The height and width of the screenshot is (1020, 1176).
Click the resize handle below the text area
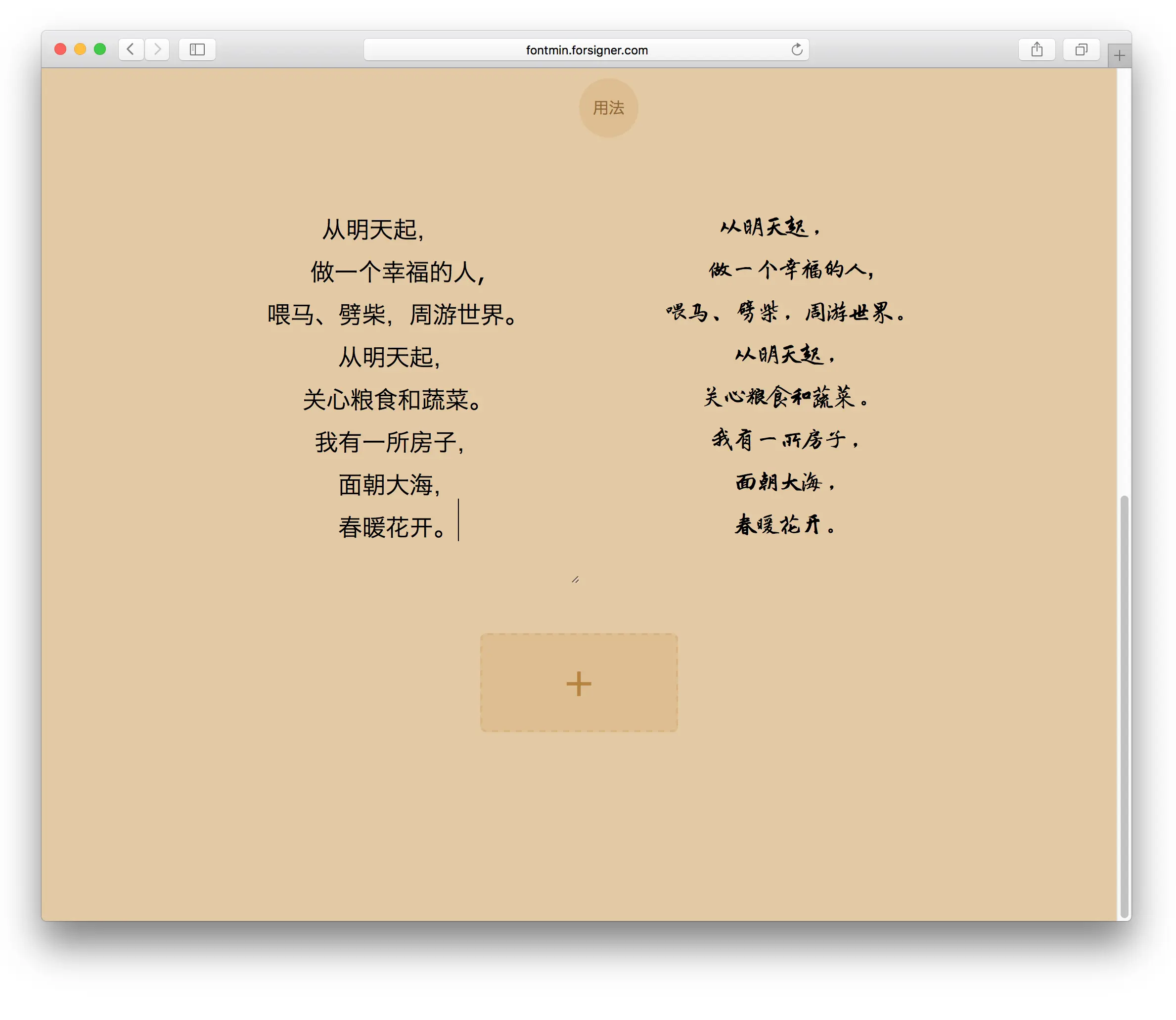[576, 579]
